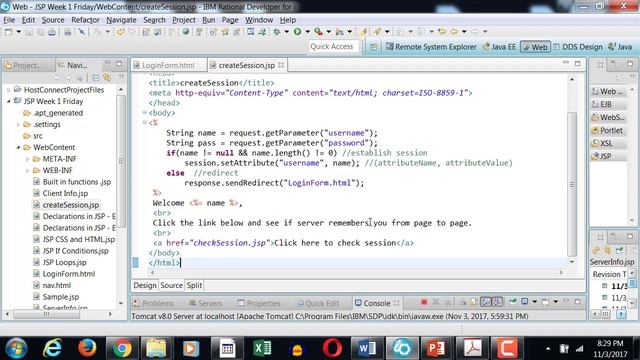640x360 pixels.
Task: Click the Open Web Browser globe icon
Action: tap(186, 32)
